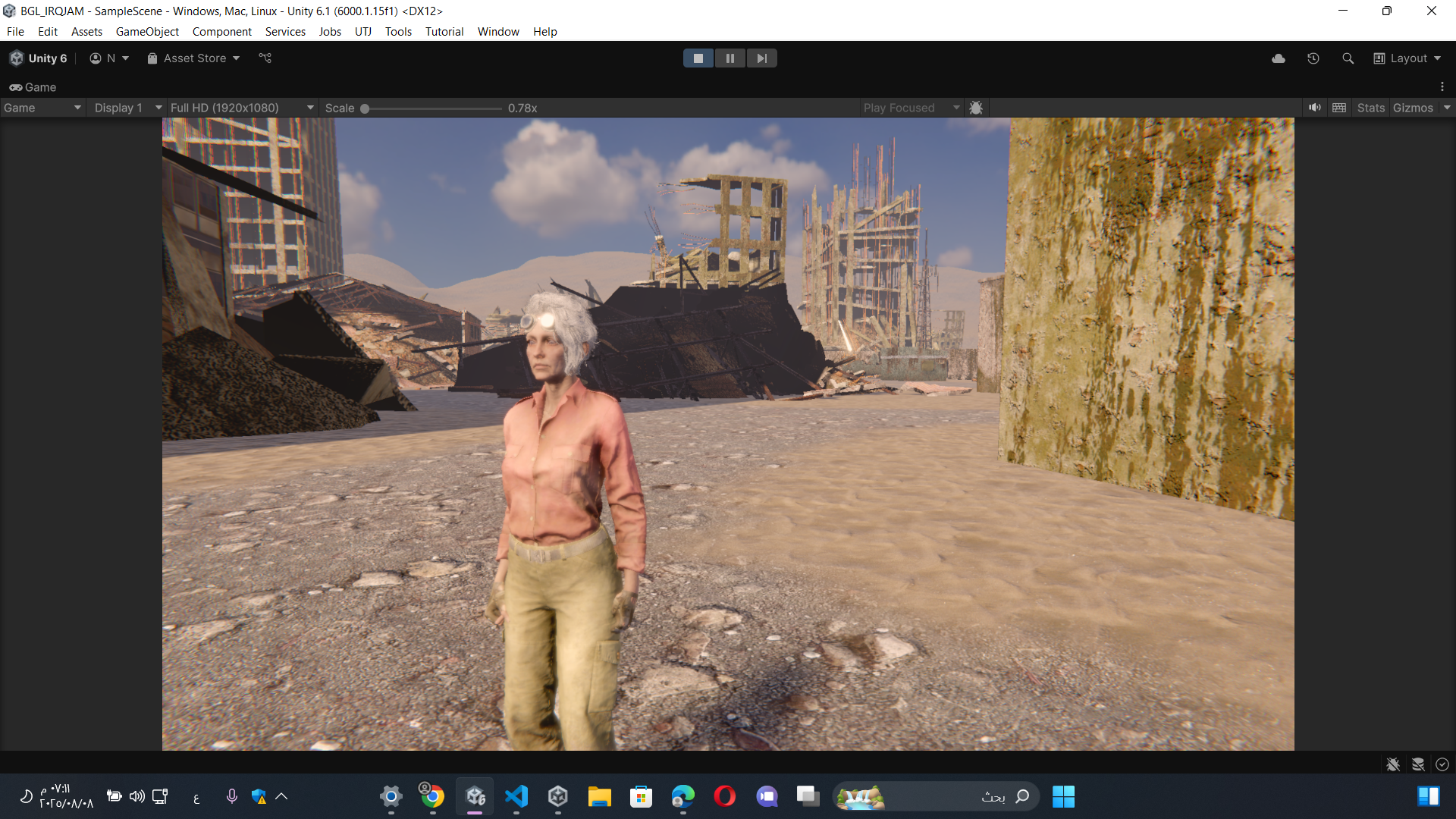Click the Scale slider handle
The image size is (1456, 819).
(365, 108)
